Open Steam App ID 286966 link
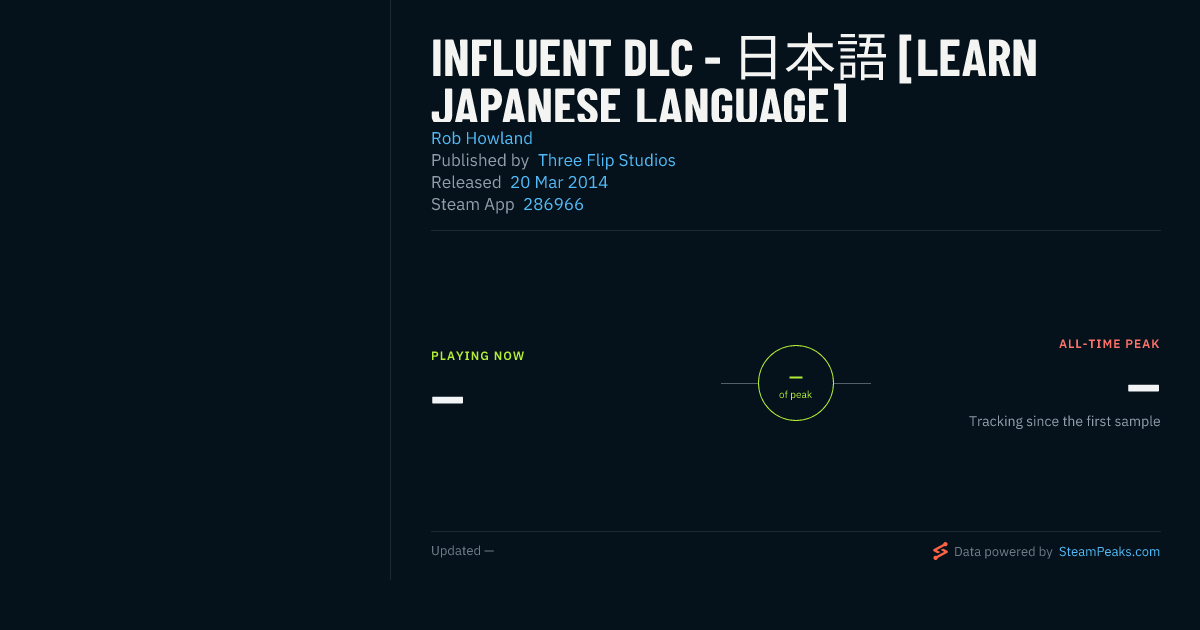The image size is (1200, 630). point(553,204)
